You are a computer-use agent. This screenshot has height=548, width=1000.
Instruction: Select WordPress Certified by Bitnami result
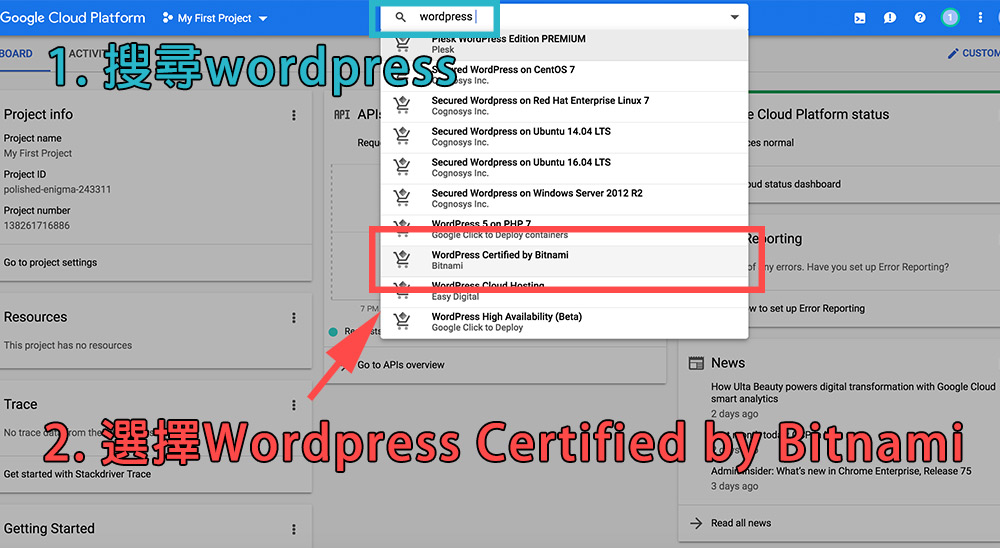(564, 260)
